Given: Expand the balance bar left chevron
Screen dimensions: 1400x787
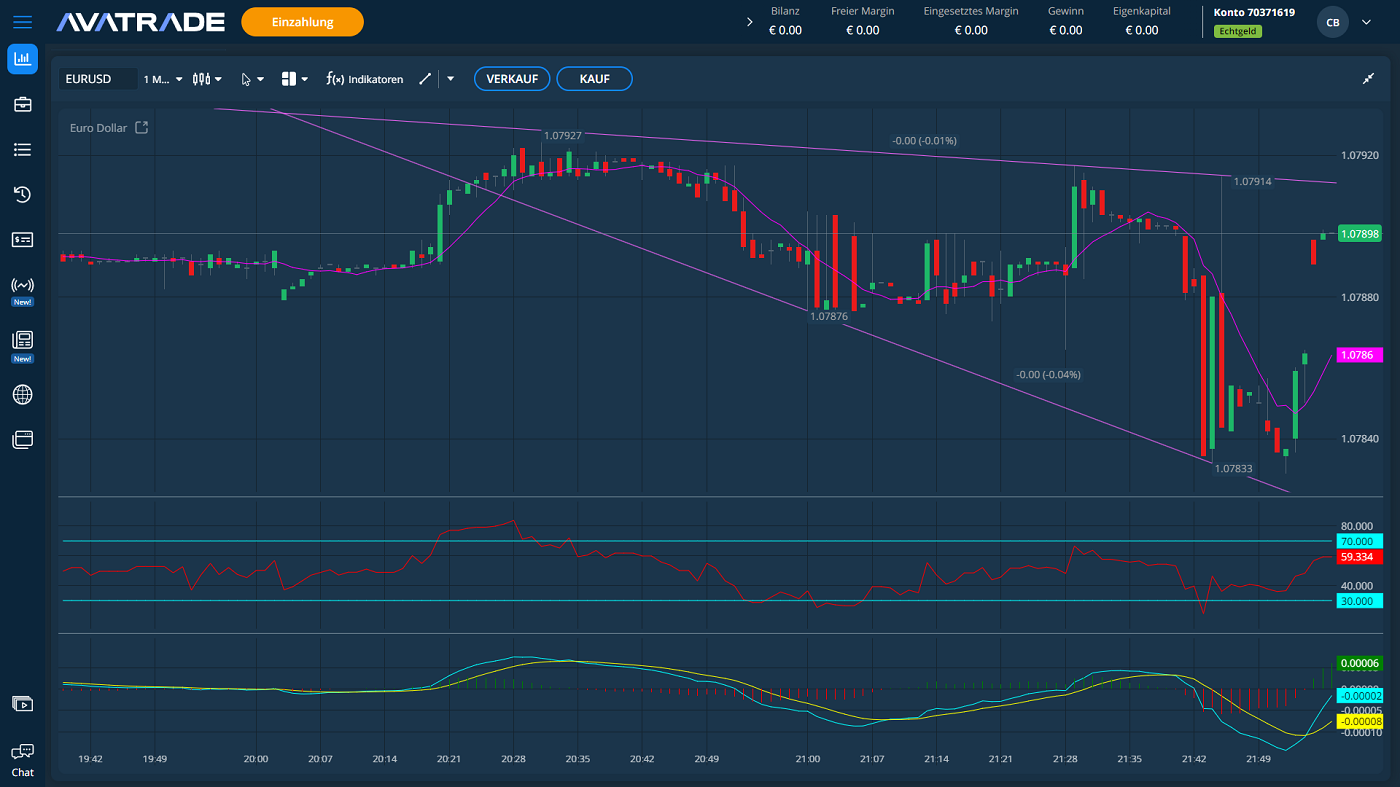Looking at the screenshot, I should [x=751, y=22].
